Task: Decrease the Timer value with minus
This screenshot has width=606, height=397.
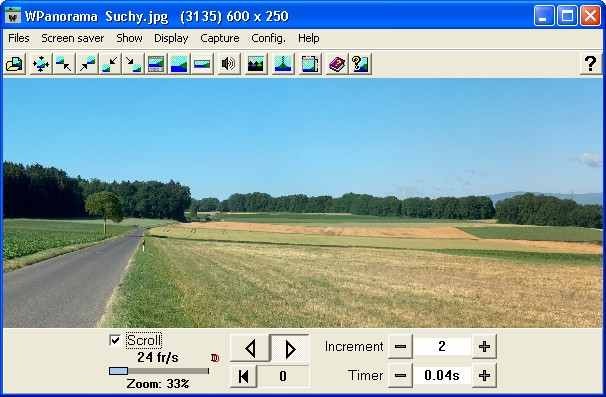Action: coord(400,375)
